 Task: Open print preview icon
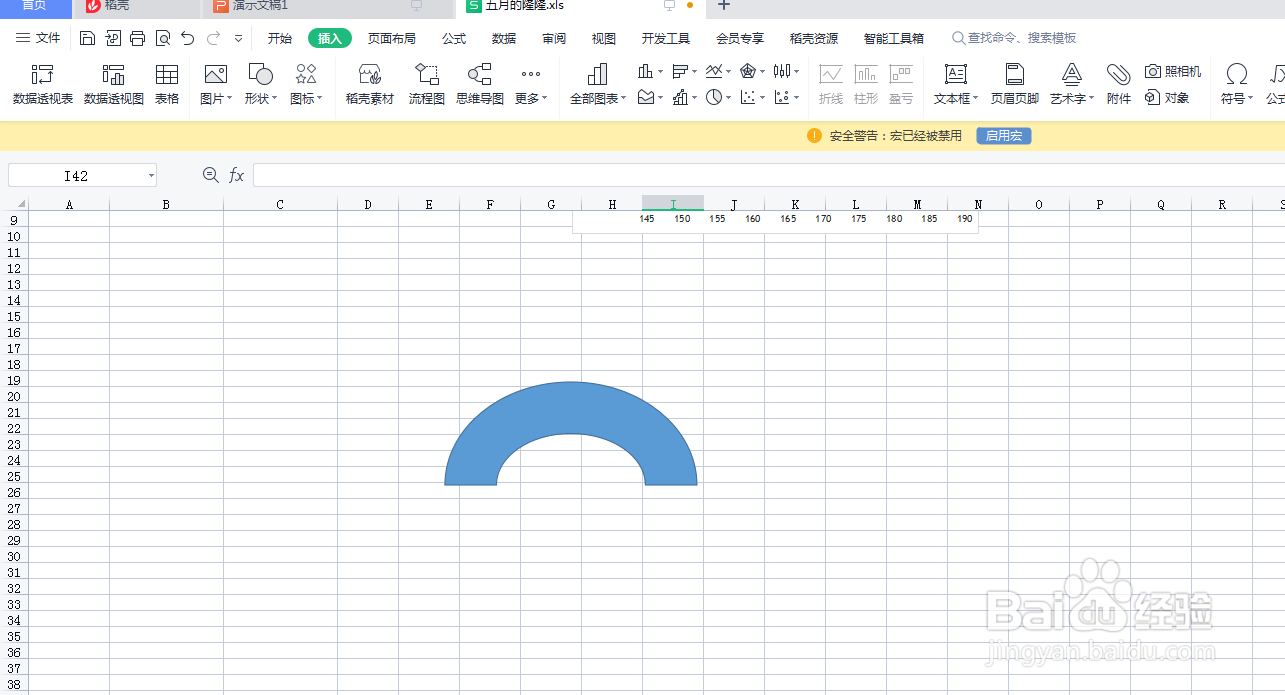click(x=163, y=38)
